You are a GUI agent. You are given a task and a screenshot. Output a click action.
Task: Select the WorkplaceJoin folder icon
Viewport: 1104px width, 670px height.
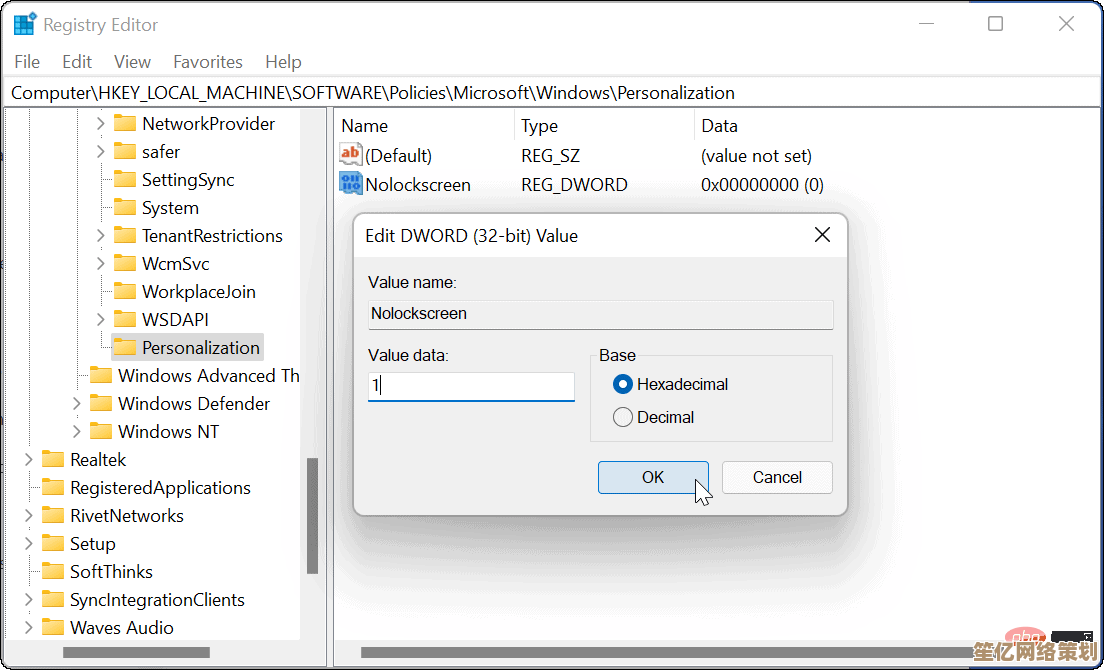coord(125,291)
